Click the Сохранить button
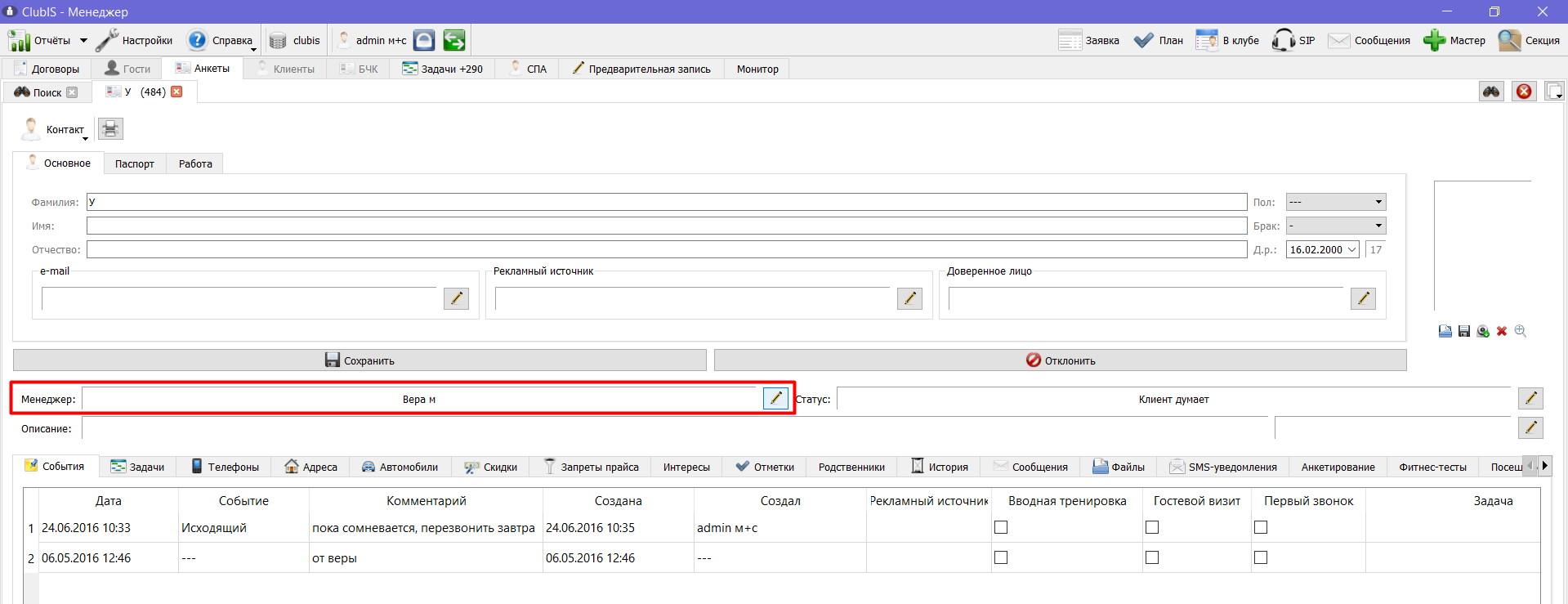This screenshot has width=1568, height=604. (x=360, y=360)
